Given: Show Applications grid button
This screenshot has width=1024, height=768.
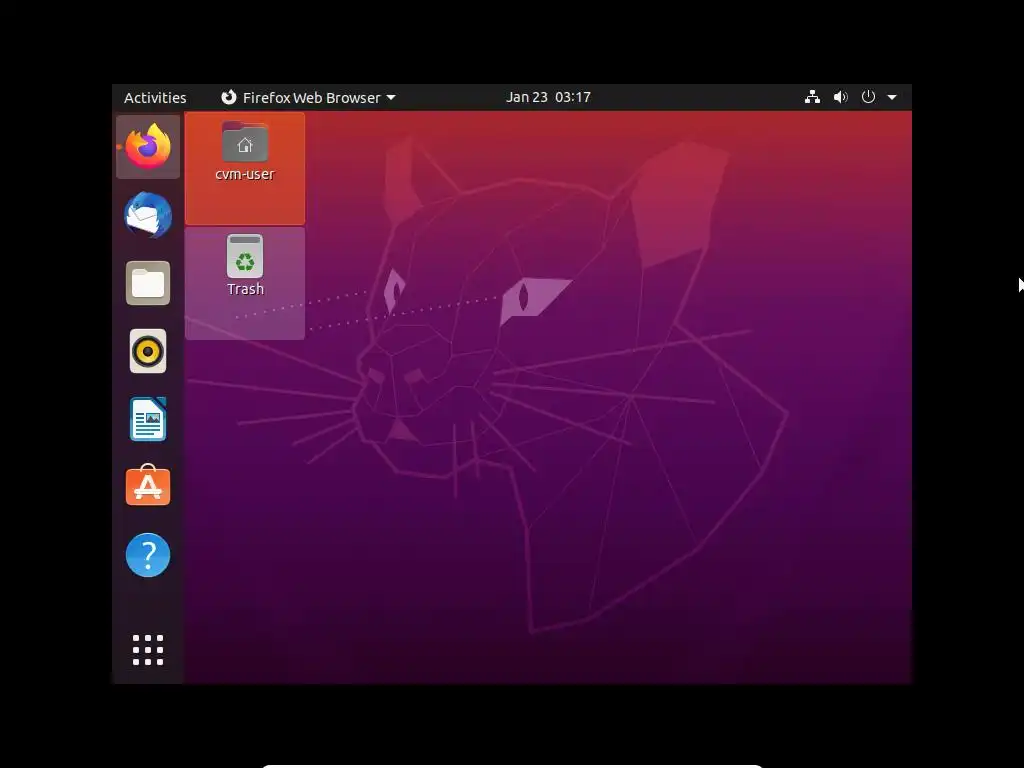Looking at the screenshot, I should [148, 650].
